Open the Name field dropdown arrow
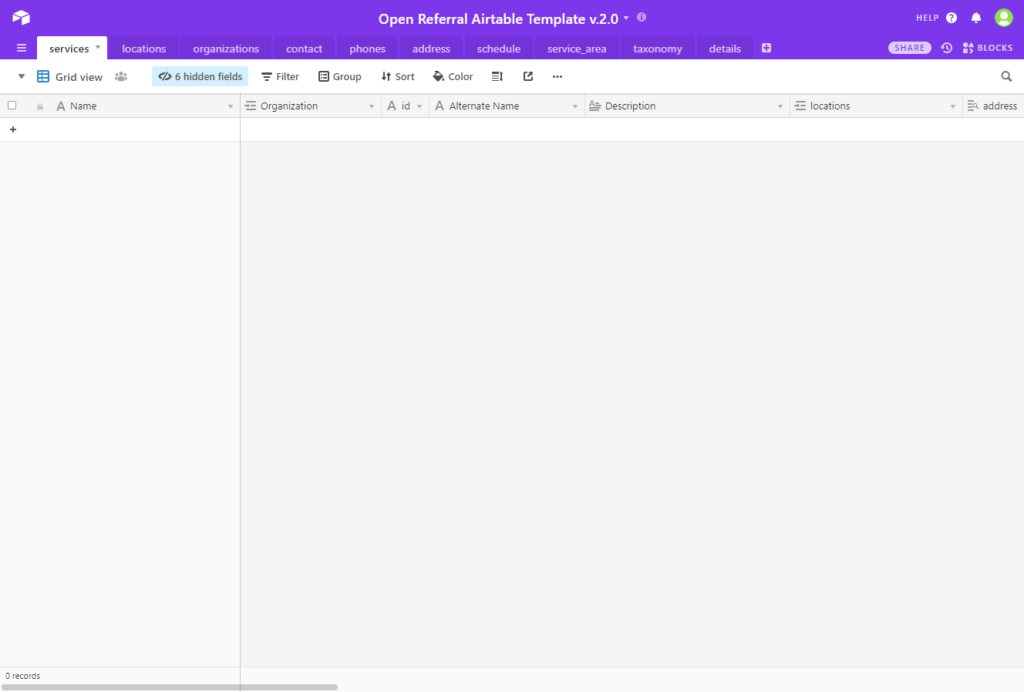The width and height of the screenshot is (1024, 692). 230,106
